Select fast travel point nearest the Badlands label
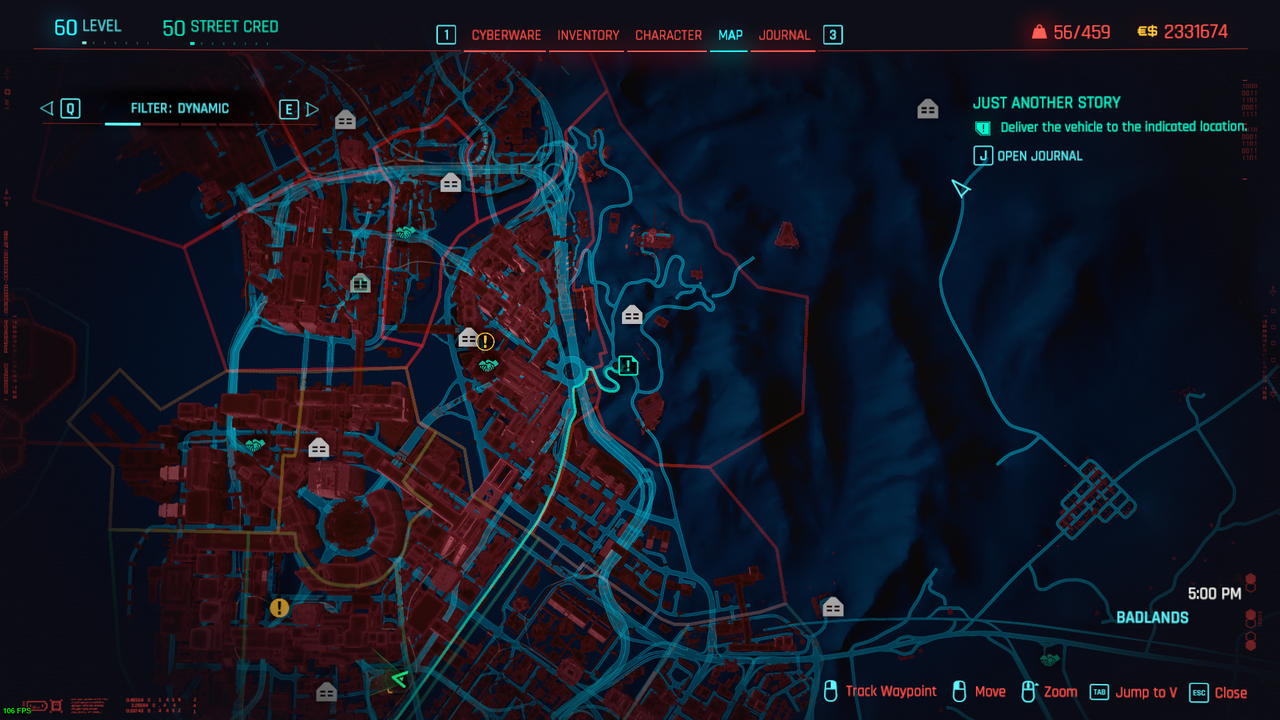Image resolution: width=1280 pixels, height=720 pixels. pos(833,607)
